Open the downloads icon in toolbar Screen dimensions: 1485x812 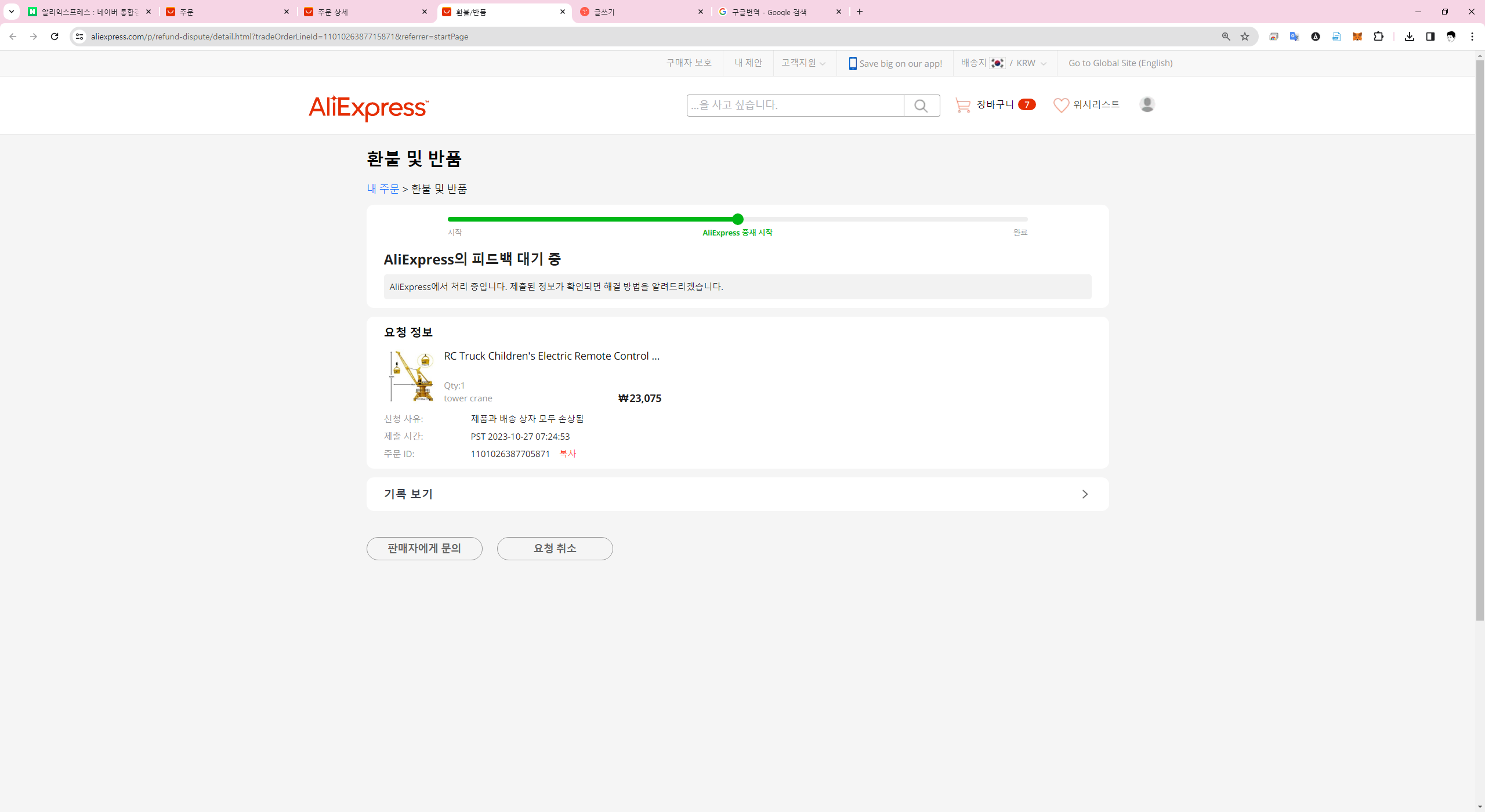(1409, 37)
